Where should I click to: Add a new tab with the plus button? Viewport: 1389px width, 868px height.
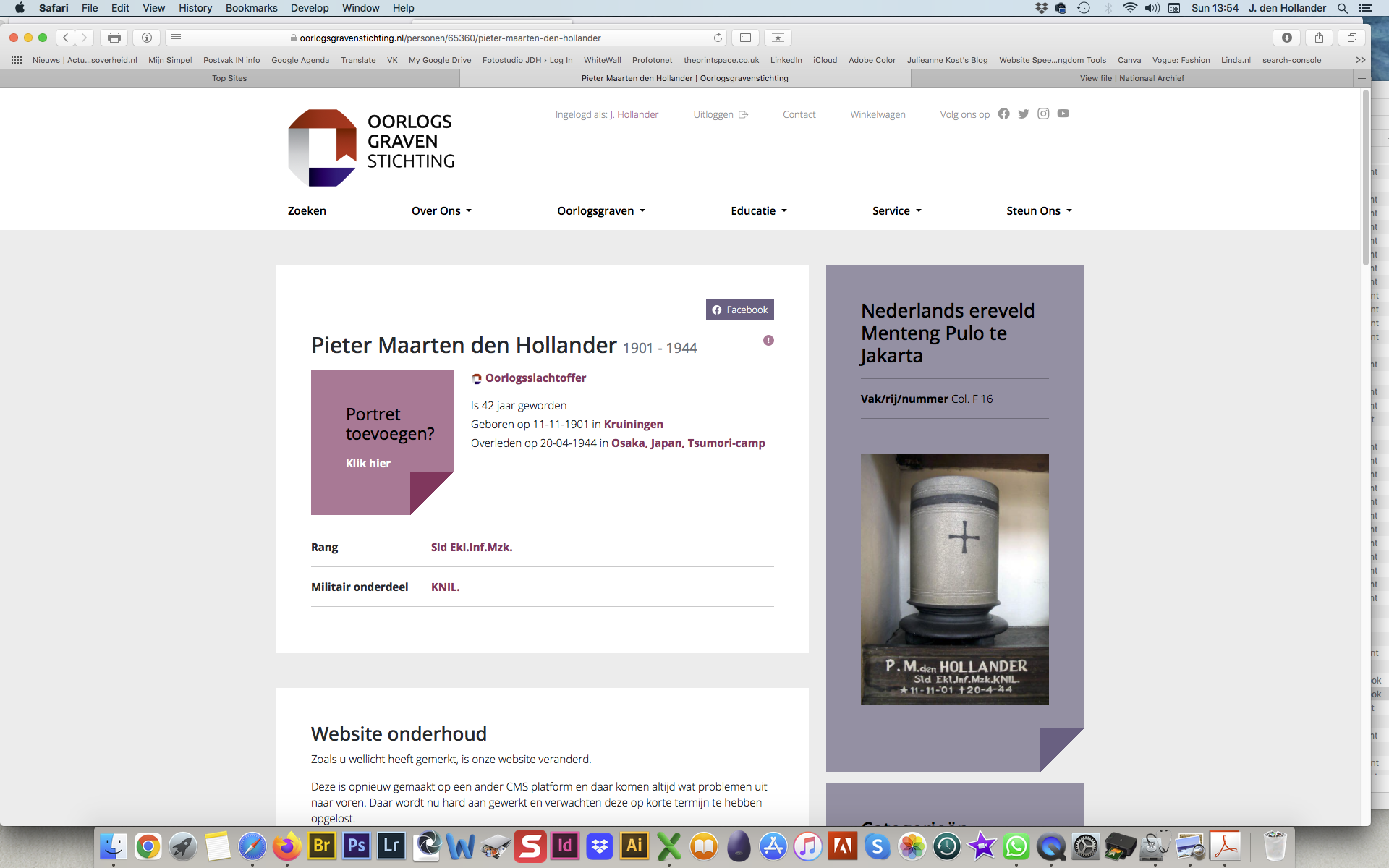(1362, 78)
